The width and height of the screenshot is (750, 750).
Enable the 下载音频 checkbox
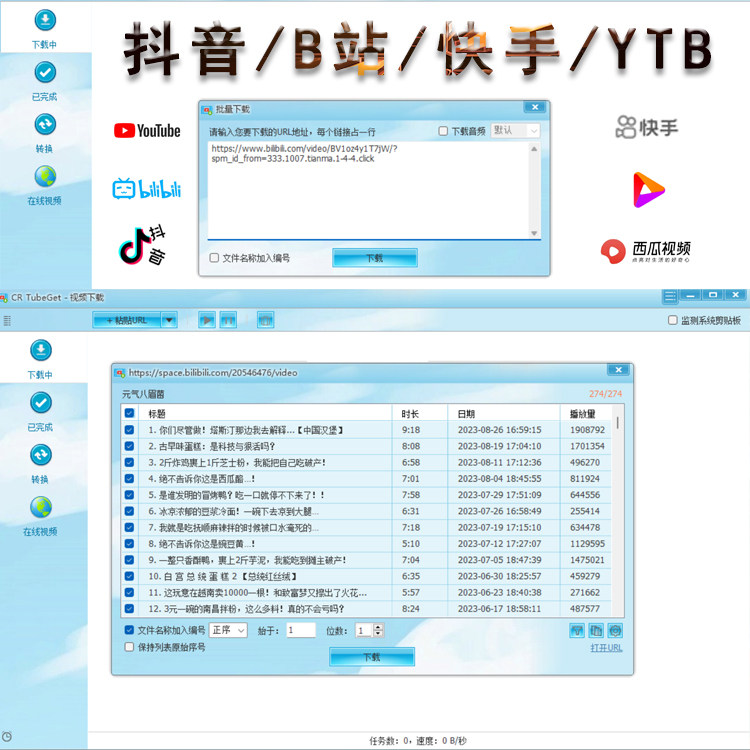(443, 131)
